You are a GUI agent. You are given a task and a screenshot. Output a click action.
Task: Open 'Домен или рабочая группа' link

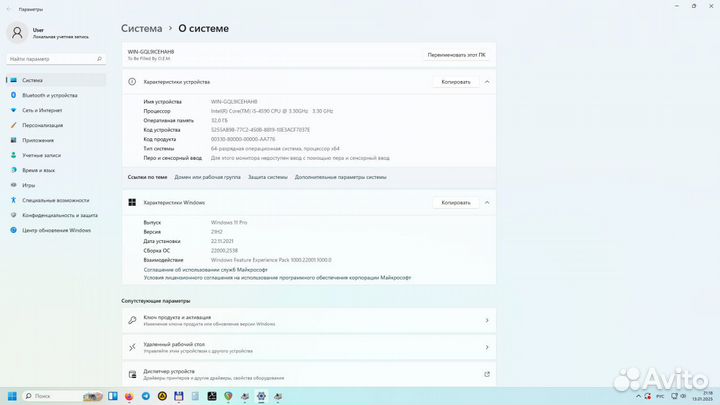pyautogui.click(x=207, y=177)
